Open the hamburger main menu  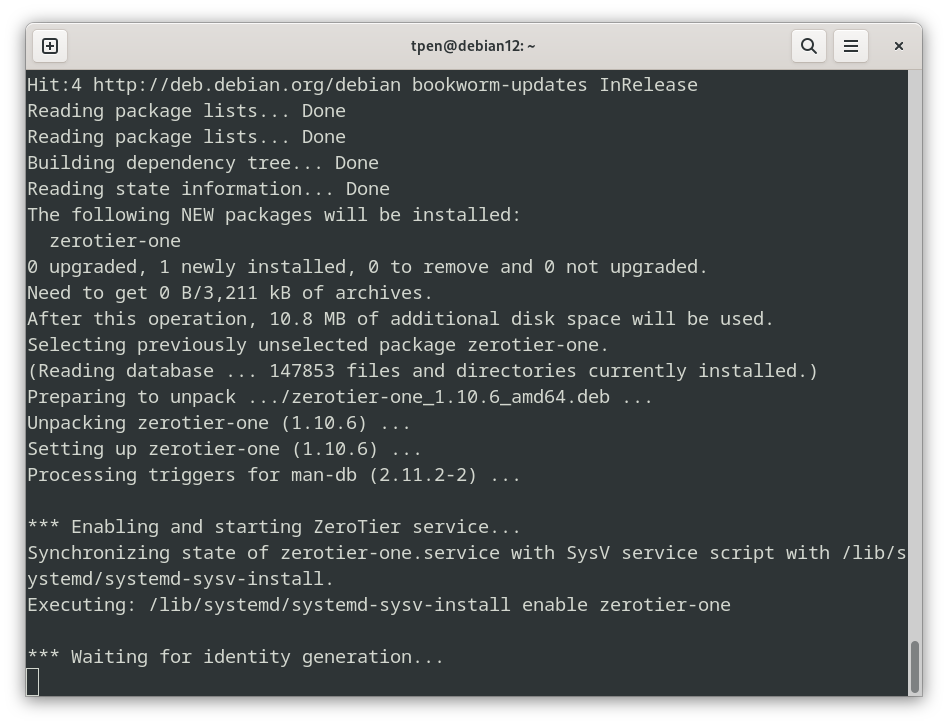(851, 46)
